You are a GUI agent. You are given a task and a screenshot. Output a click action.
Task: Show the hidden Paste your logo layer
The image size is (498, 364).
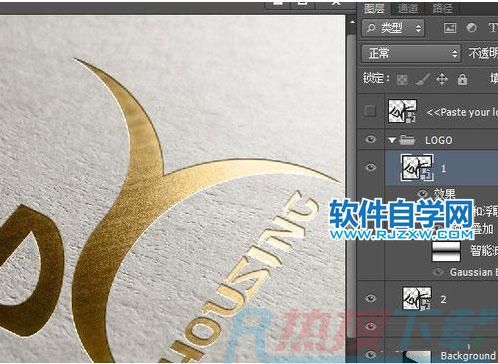pyautogui.click(x=370, y=110)
